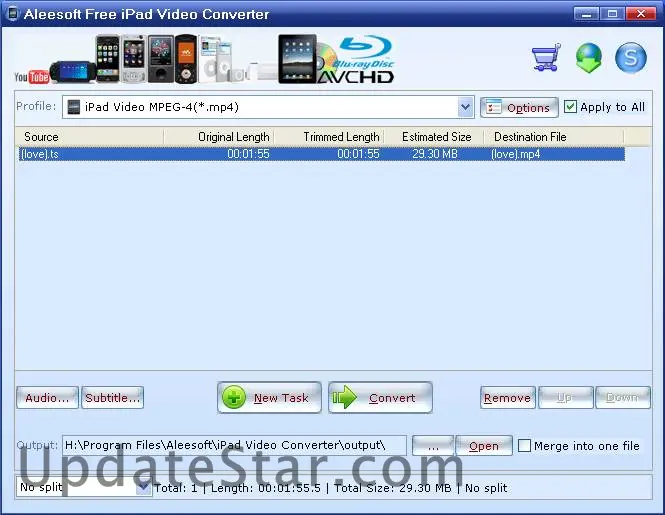The width and height of the screenshot is (665, 515).
Task: Click the iPad device image in banner
Action: [297, 59]
